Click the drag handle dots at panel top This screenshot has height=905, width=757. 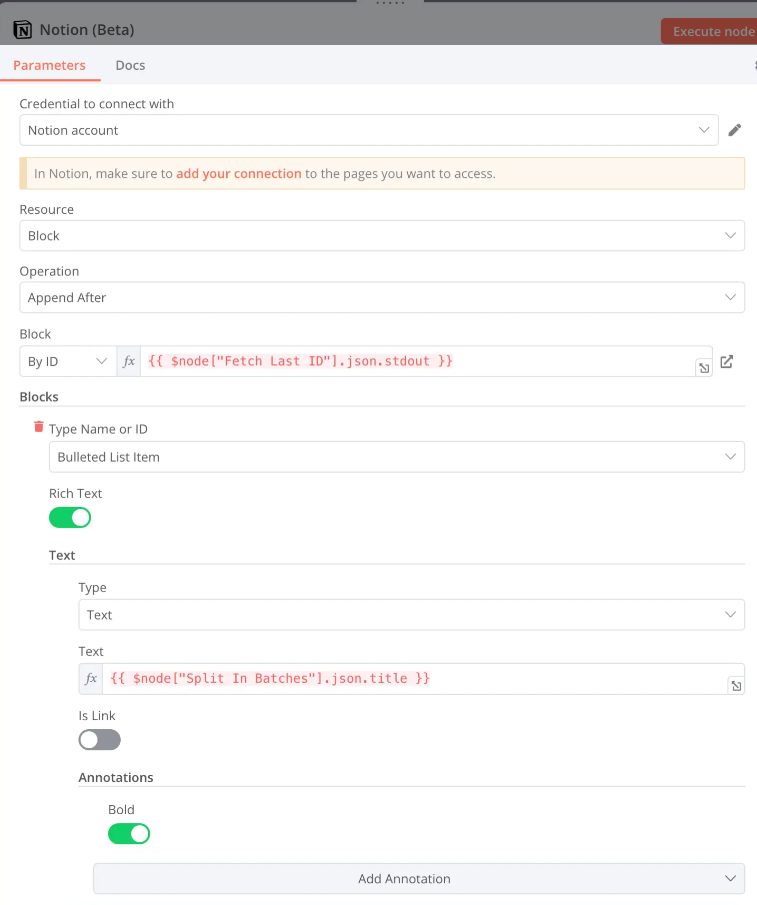pyautogui.click(x=390, y=3)
